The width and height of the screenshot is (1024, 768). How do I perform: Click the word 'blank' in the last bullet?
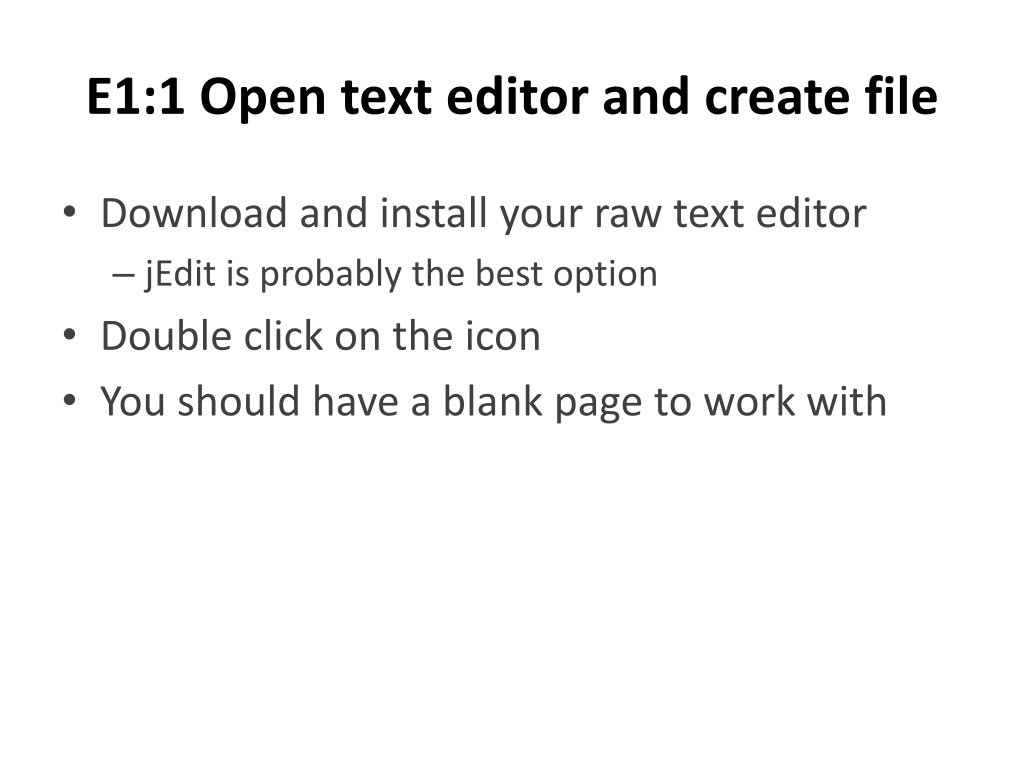pyautogui.click(x=493, y=400)
